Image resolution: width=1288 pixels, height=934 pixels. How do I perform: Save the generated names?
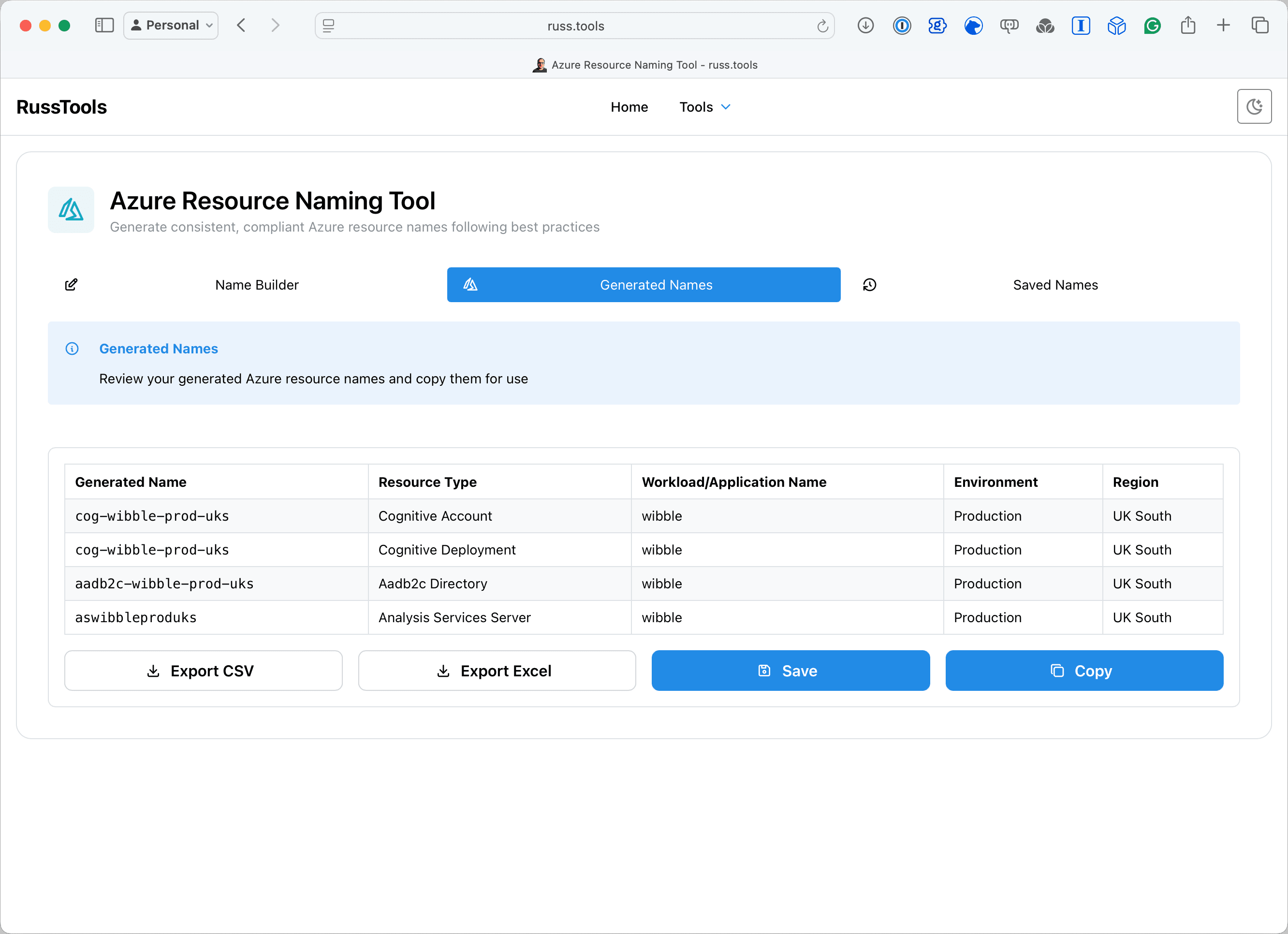coord(790,670)
